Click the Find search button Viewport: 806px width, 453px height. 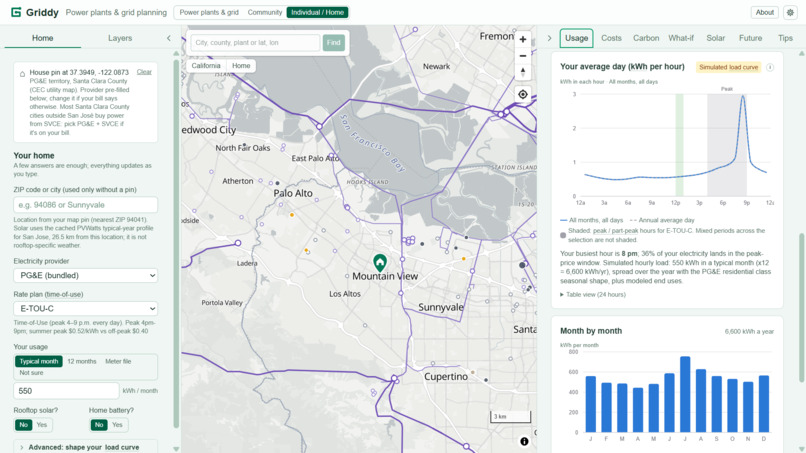coord(334,43)
